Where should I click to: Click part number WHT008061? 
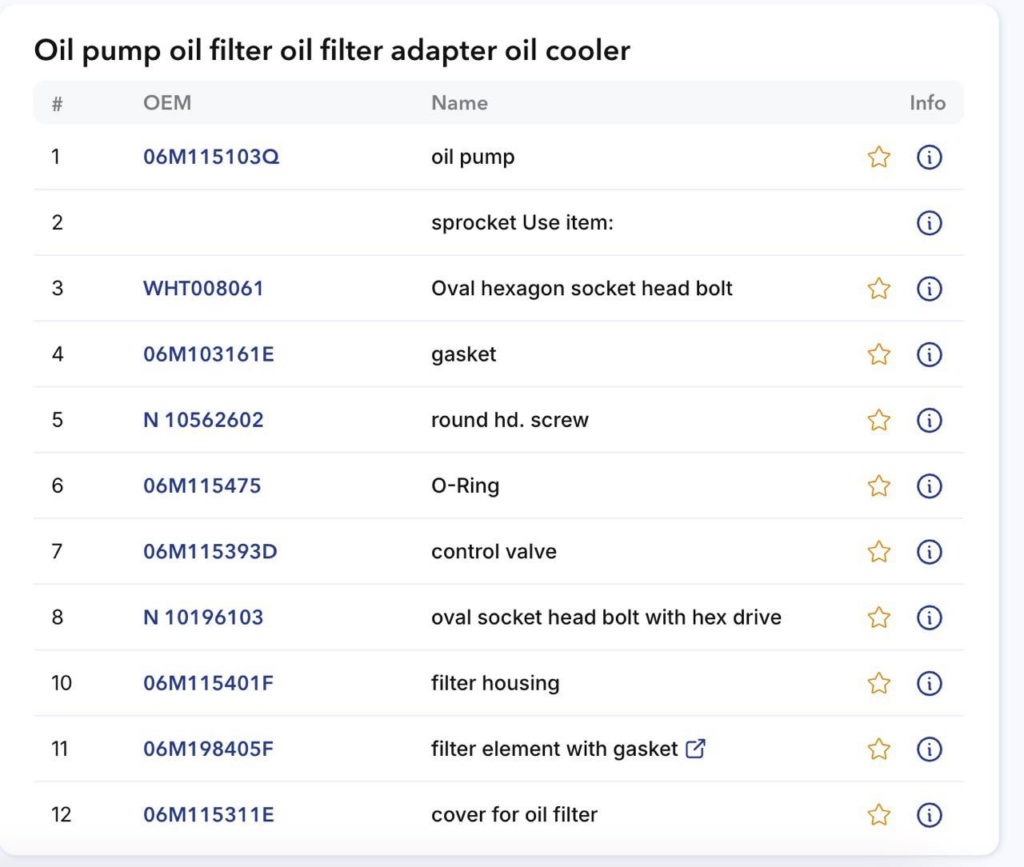(x=203, y=289)
